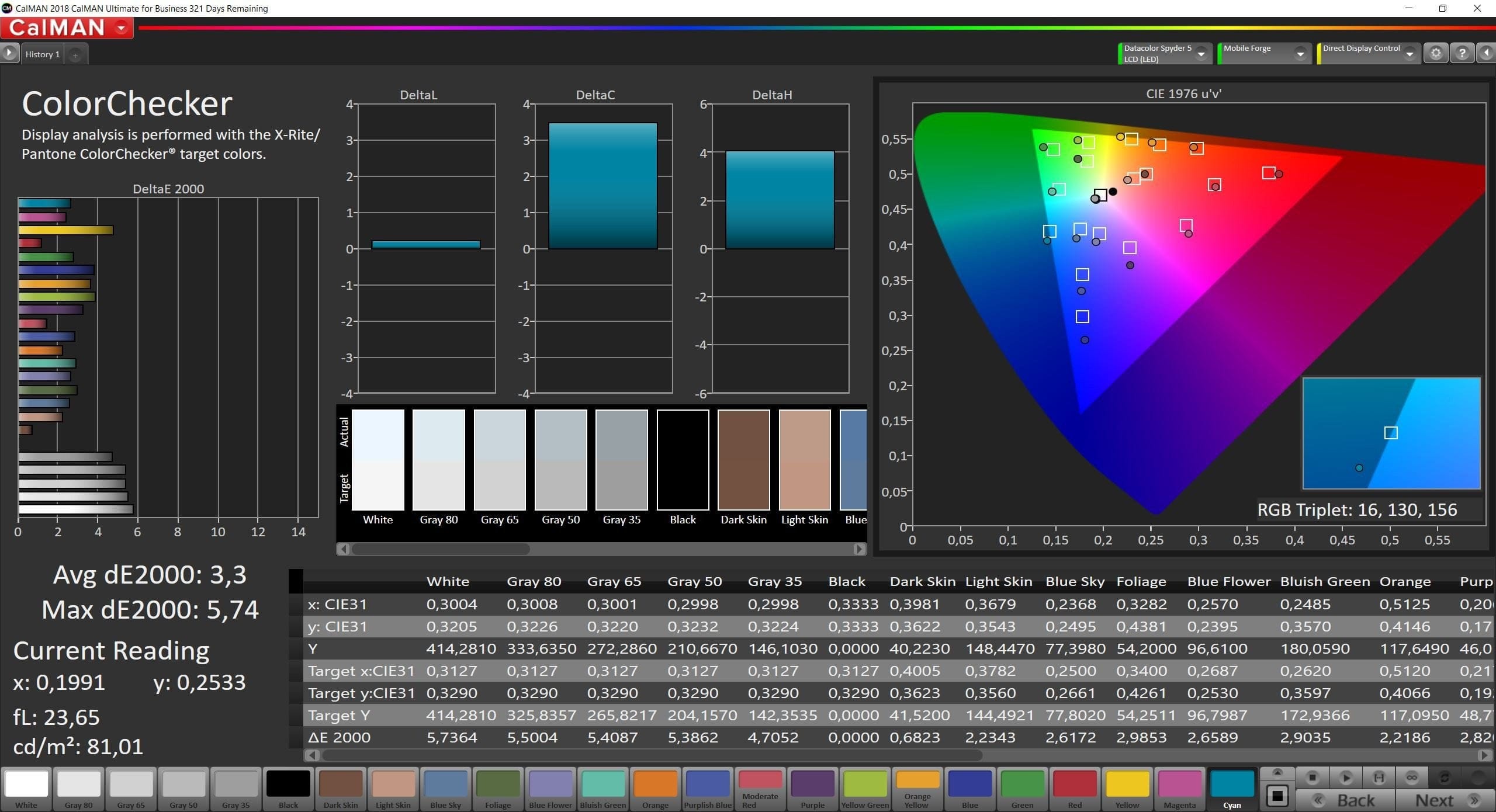Open the settings gear icon

pyautogui.click(x=1436, y=54)
